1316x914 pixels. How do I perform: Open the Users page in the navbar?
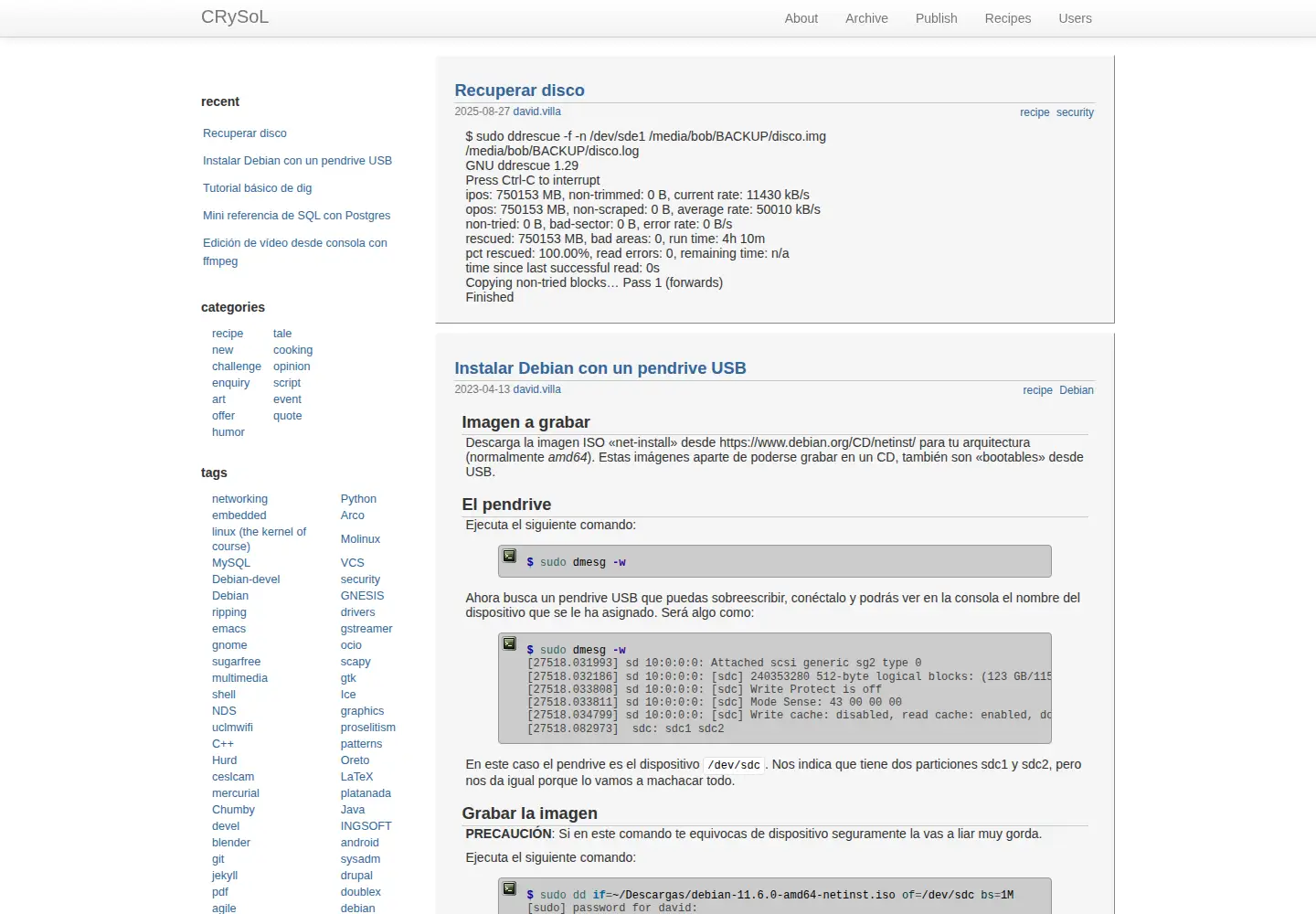1075,18
